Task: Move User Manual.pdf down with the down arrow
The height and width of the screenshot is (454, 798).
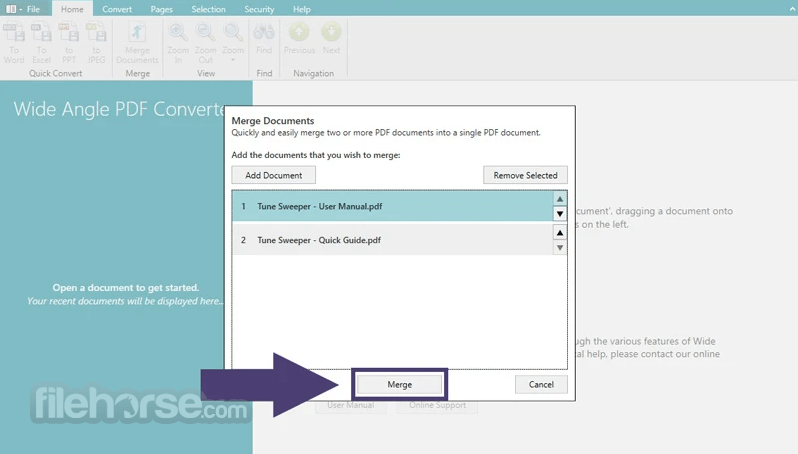Action: (x=560, y=214)
